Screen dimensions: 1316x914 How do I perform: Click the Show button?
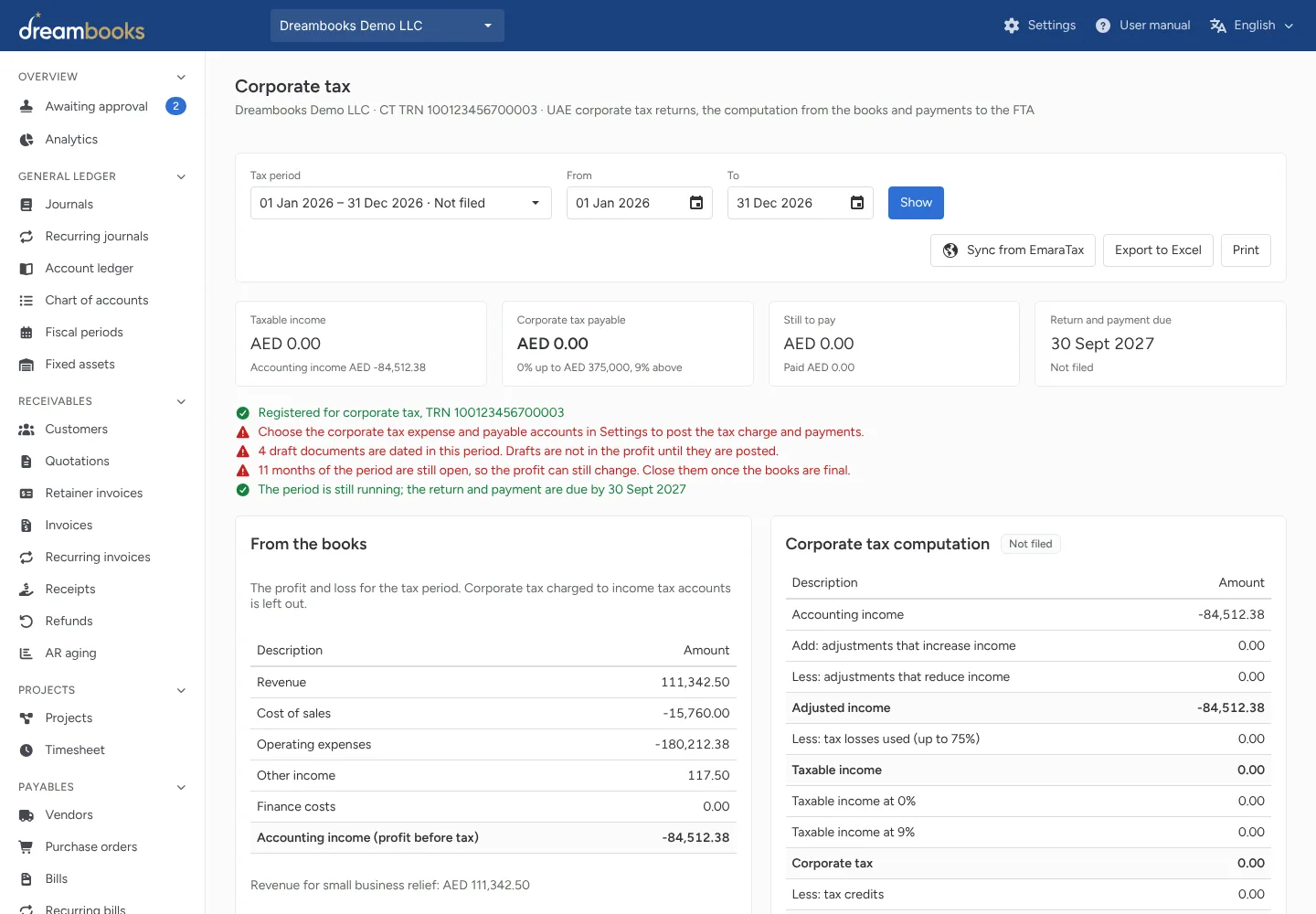[x=916, y=203]
